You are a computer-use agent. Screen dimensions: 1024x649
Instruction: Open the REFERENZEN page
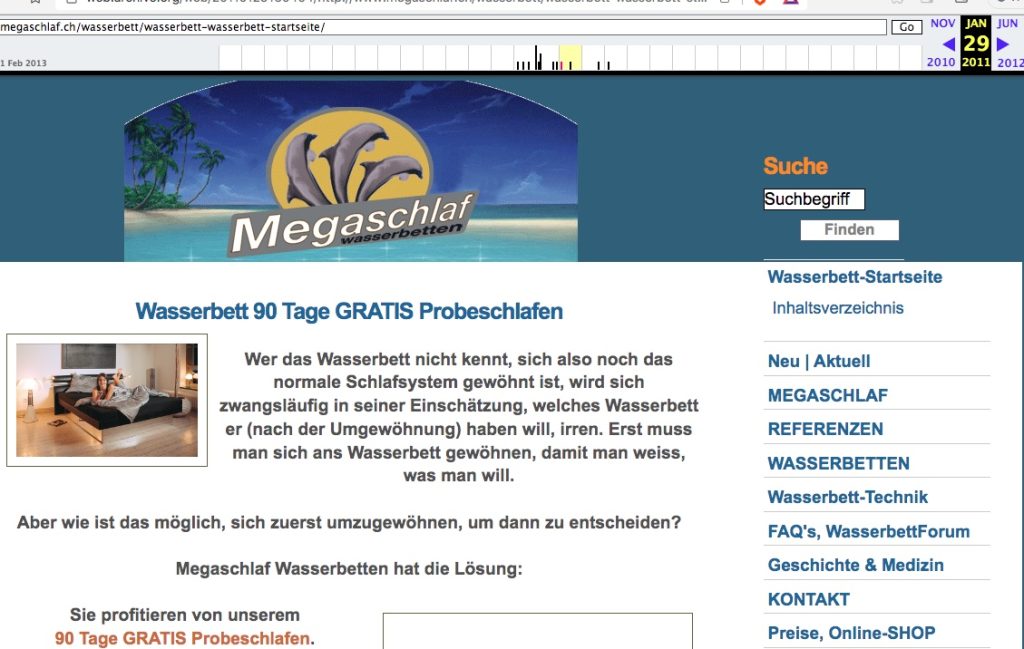click(825, 429)
